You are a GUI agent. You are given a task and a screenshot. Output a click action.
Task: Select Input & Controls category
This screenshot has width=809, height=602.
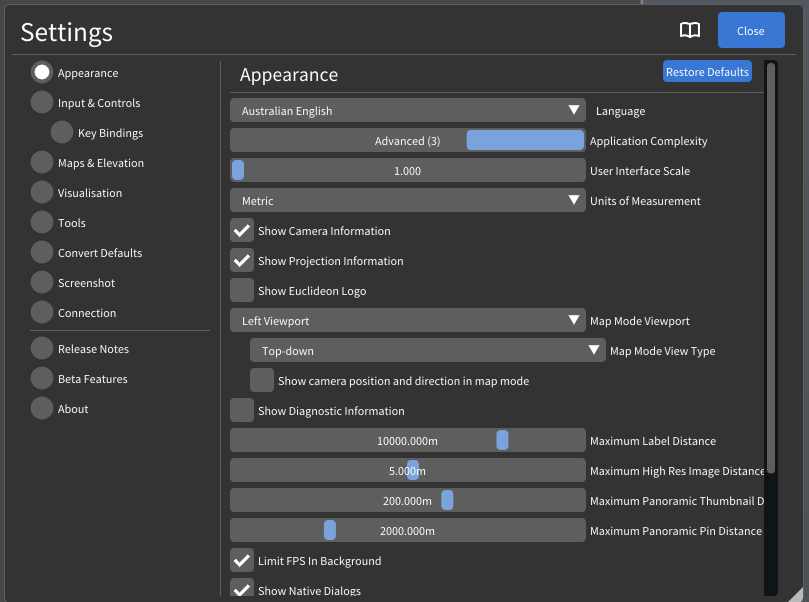(x=86, y=103)
